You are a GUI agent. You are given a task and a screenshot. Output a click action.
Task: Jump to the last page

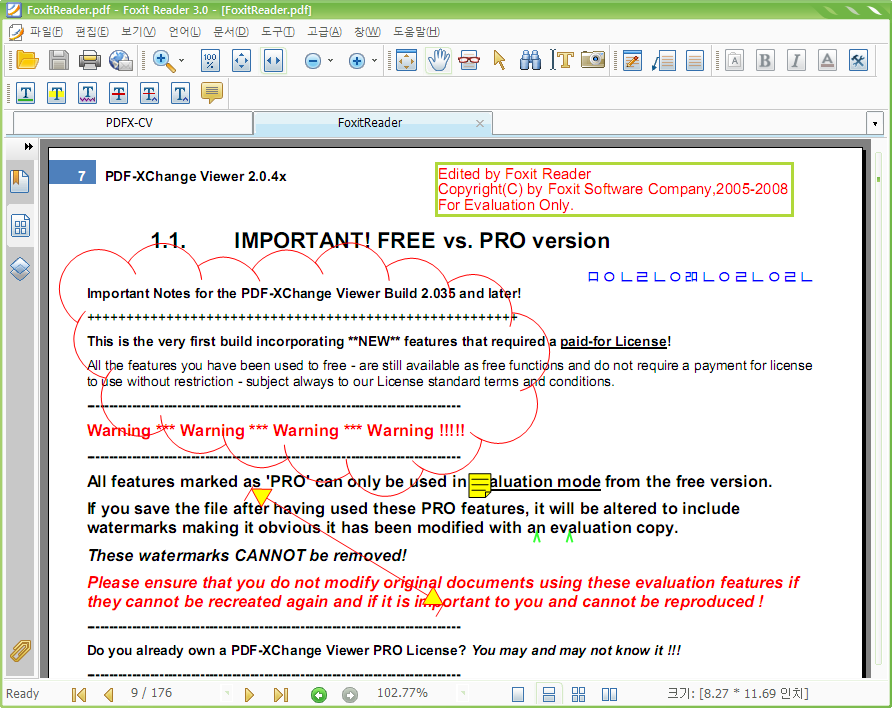[x=281, y=694]
